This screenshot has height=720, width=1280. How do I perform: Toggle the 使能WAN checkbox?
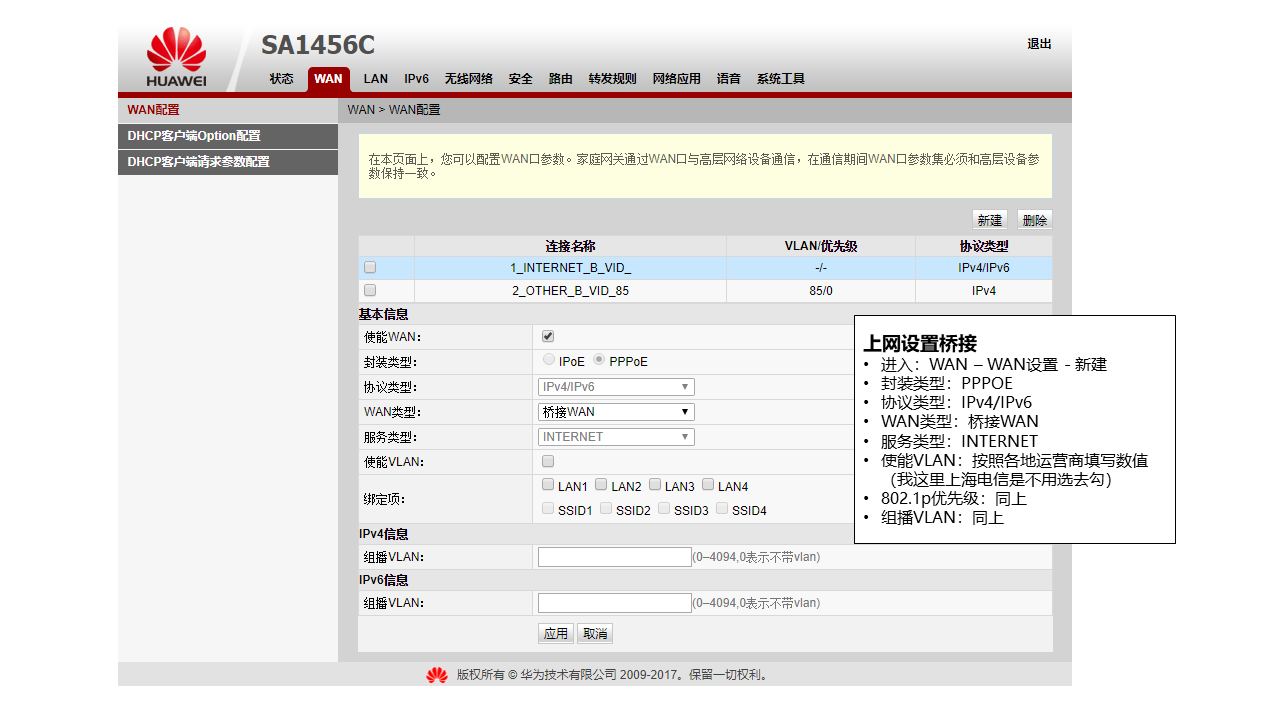(548, 336)
